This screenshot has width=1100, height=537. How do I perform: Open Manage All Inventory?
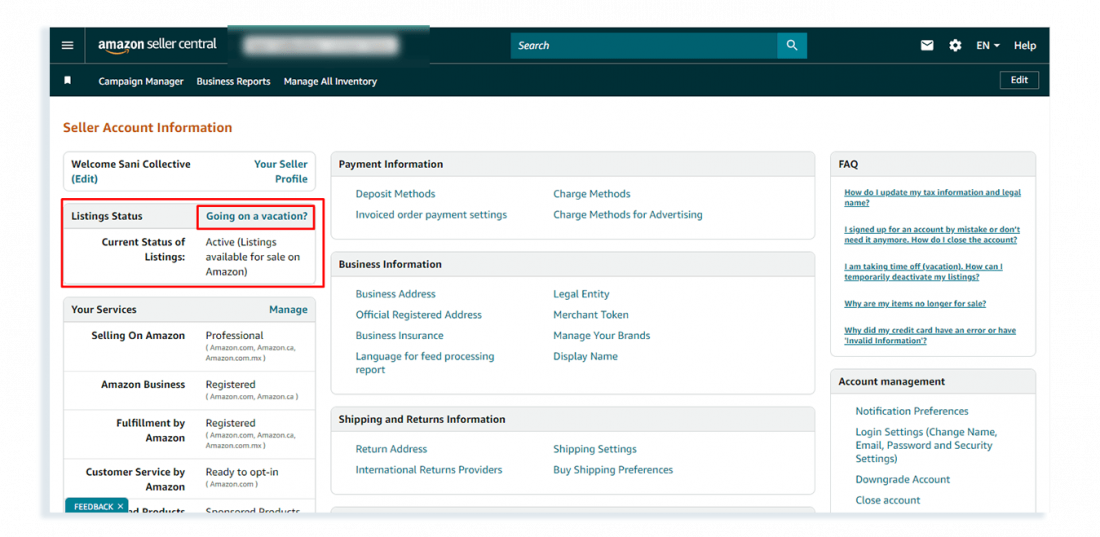point(330,81)
